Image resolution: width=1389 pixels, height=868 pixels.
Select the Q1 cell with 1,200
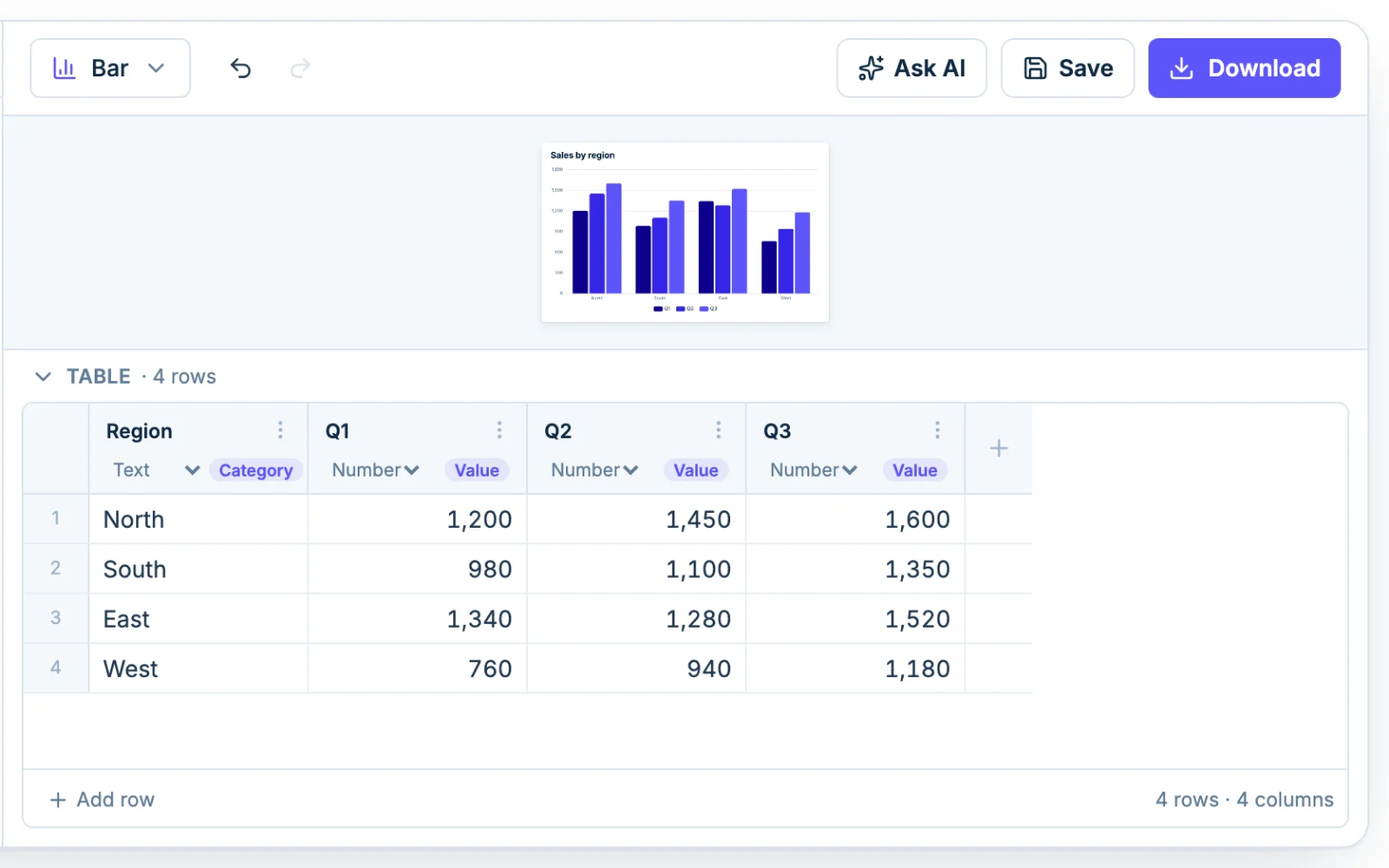point(418,519)
